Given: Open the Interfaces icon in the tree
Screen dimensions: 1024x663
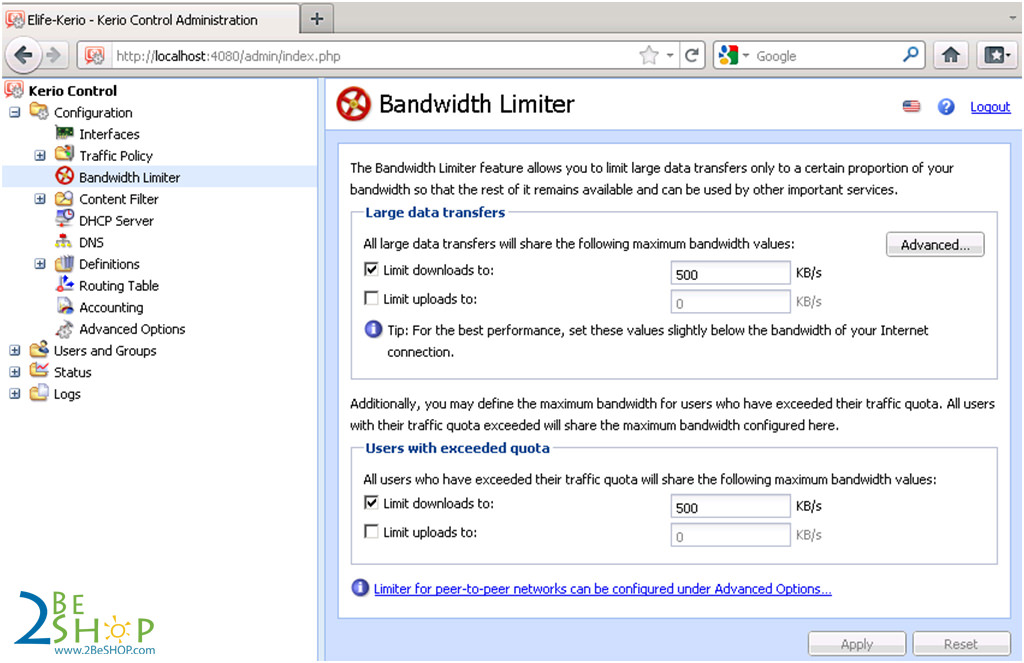Looking at the screenshot, I should tap(64, 133).
